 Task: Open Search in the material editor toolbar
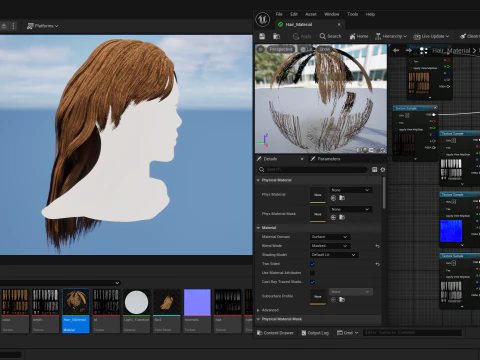(330, 36)
